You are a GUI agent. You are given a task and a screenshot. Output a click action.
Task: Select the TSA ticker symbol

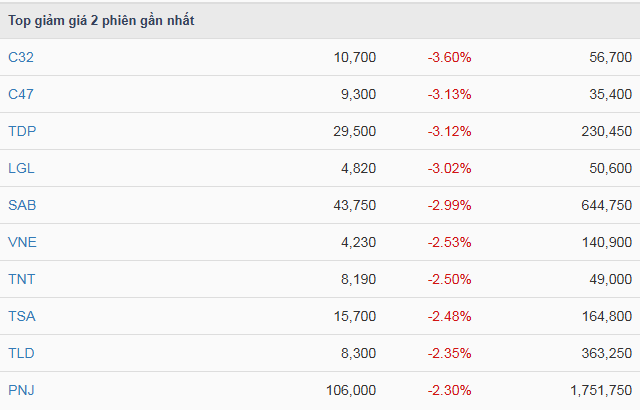[x=22, y=316]
